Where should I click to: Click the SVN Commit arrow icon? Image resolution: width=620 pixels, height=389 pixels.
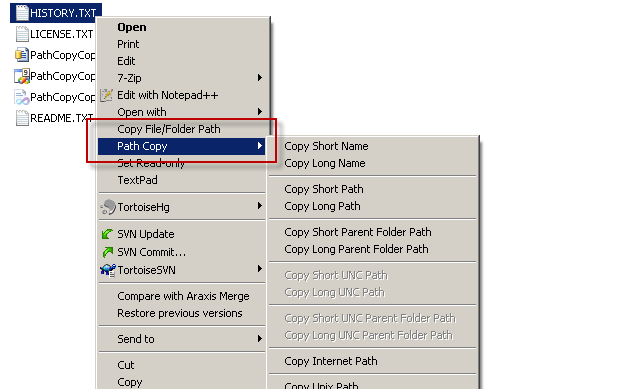(x=108, y=252)
